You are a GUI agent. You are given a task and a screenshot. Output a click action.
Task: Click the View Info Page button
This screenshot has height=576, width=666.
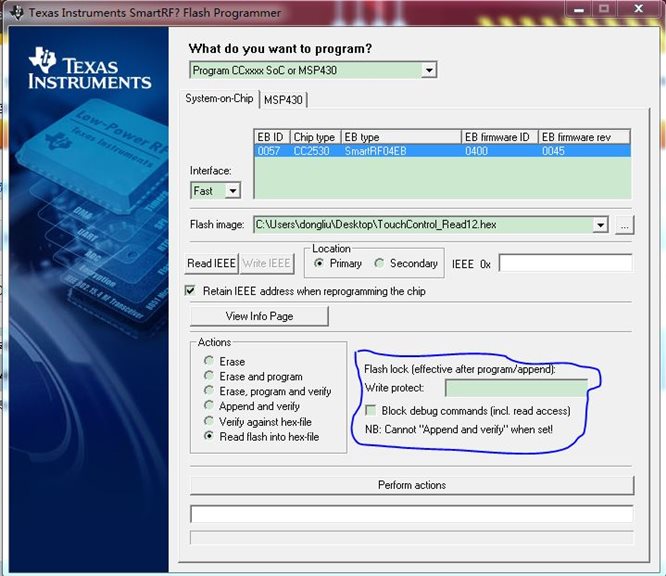click(259, 316)
